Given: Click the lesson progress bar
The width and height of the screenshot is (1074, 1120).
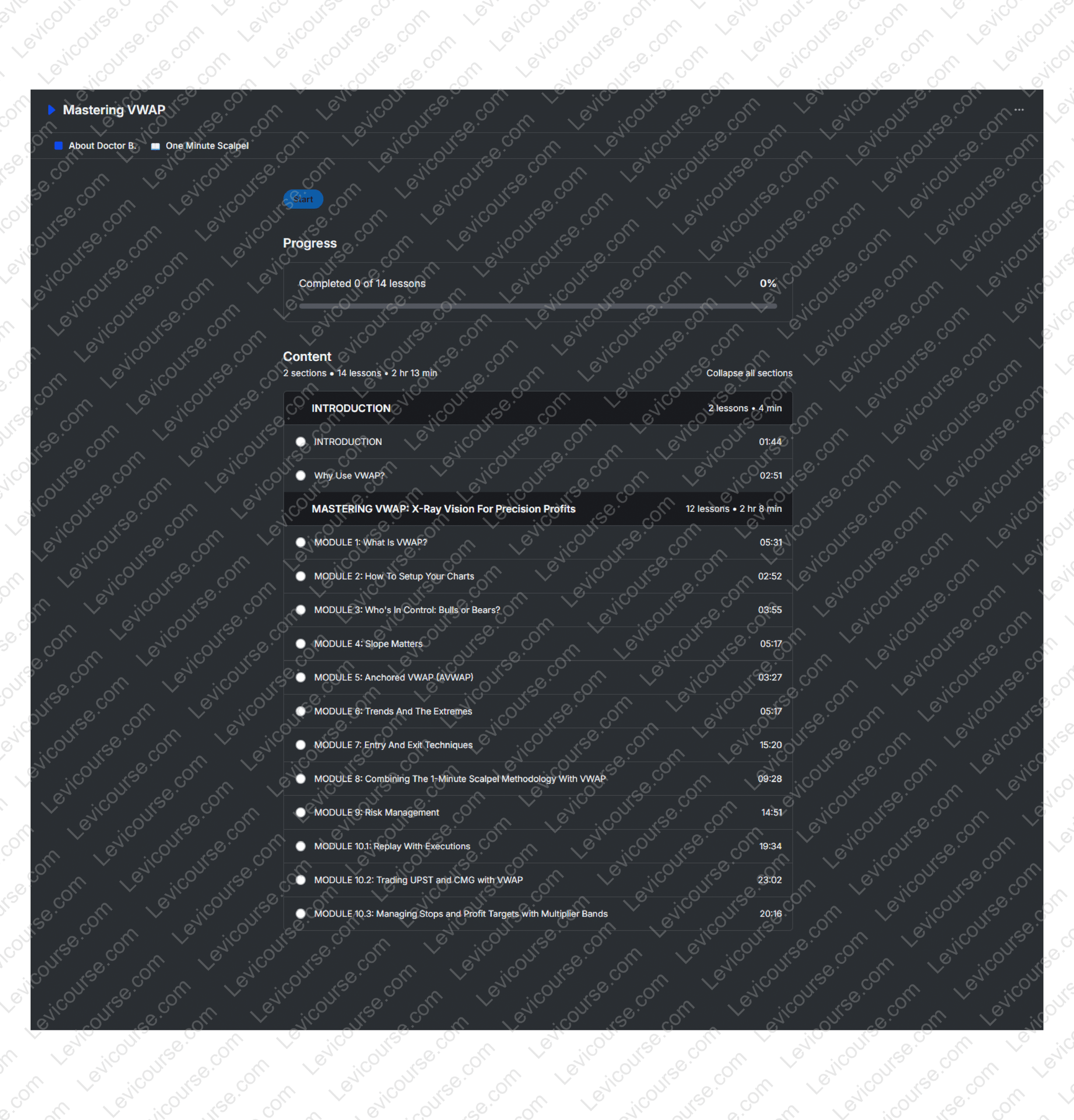Looking at the screenshot, I should [537, 306].
